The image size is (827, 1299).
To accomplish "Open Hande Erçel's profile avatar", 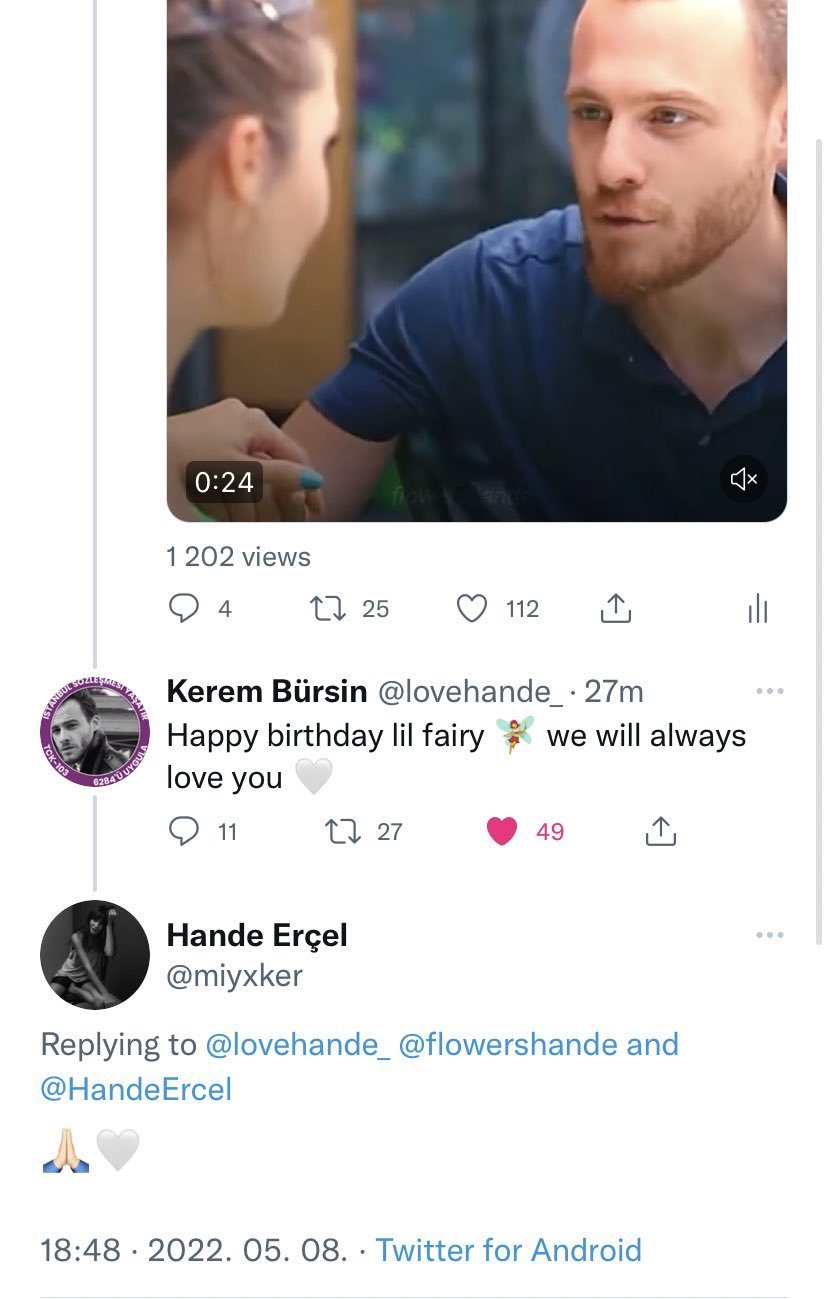I will pyautogui.click(x=95, y=955).
